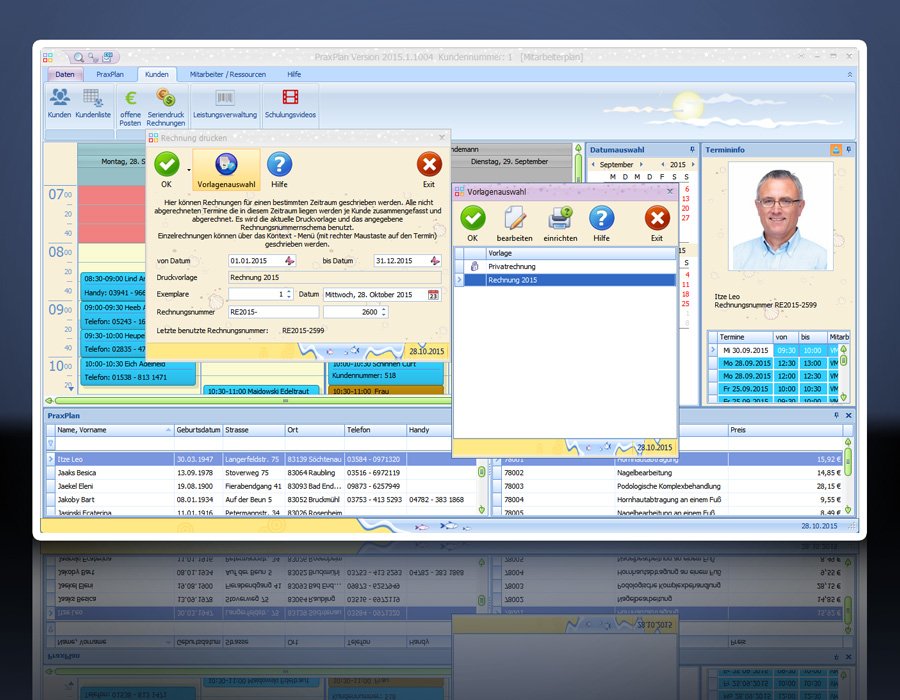Open the Mitarbeiter / Ressourcen tab
The width and height of the screenshot is (900, 700).
pyautogui.click(x=227, y=75)
